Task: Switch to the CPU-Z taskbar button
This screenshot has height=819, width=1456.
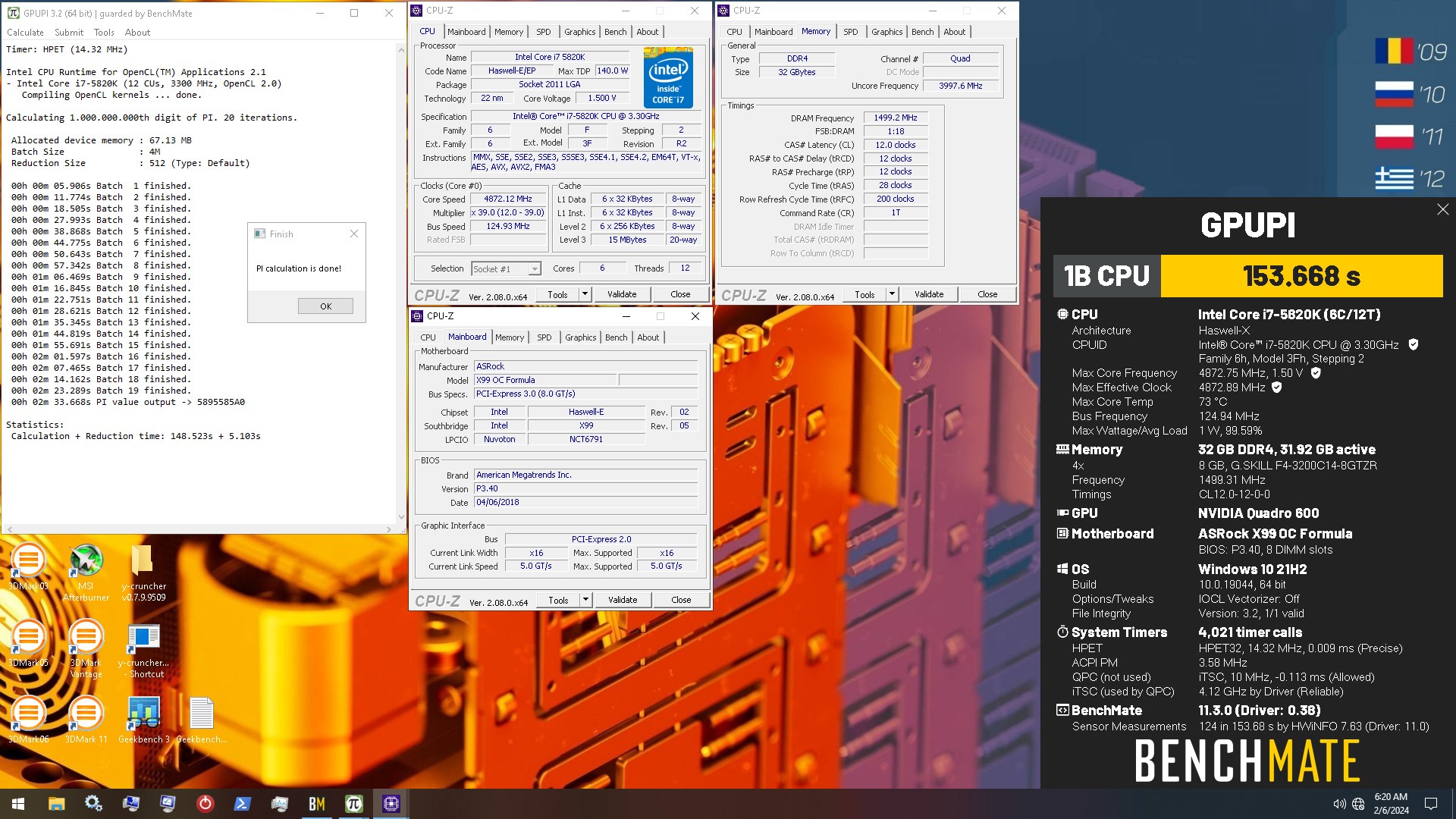Action: point(391,804)
